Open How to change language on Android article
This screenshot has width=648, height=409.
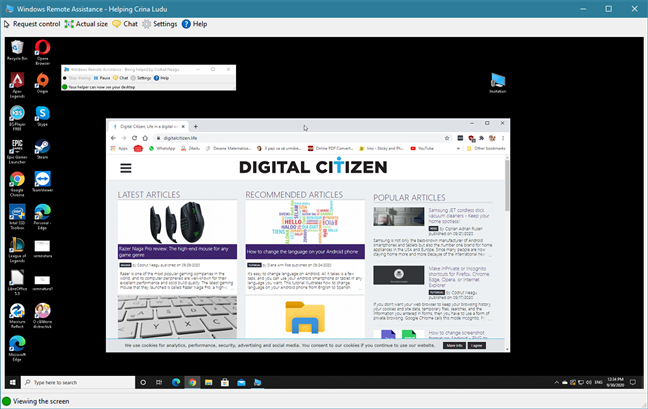point(305,252)
